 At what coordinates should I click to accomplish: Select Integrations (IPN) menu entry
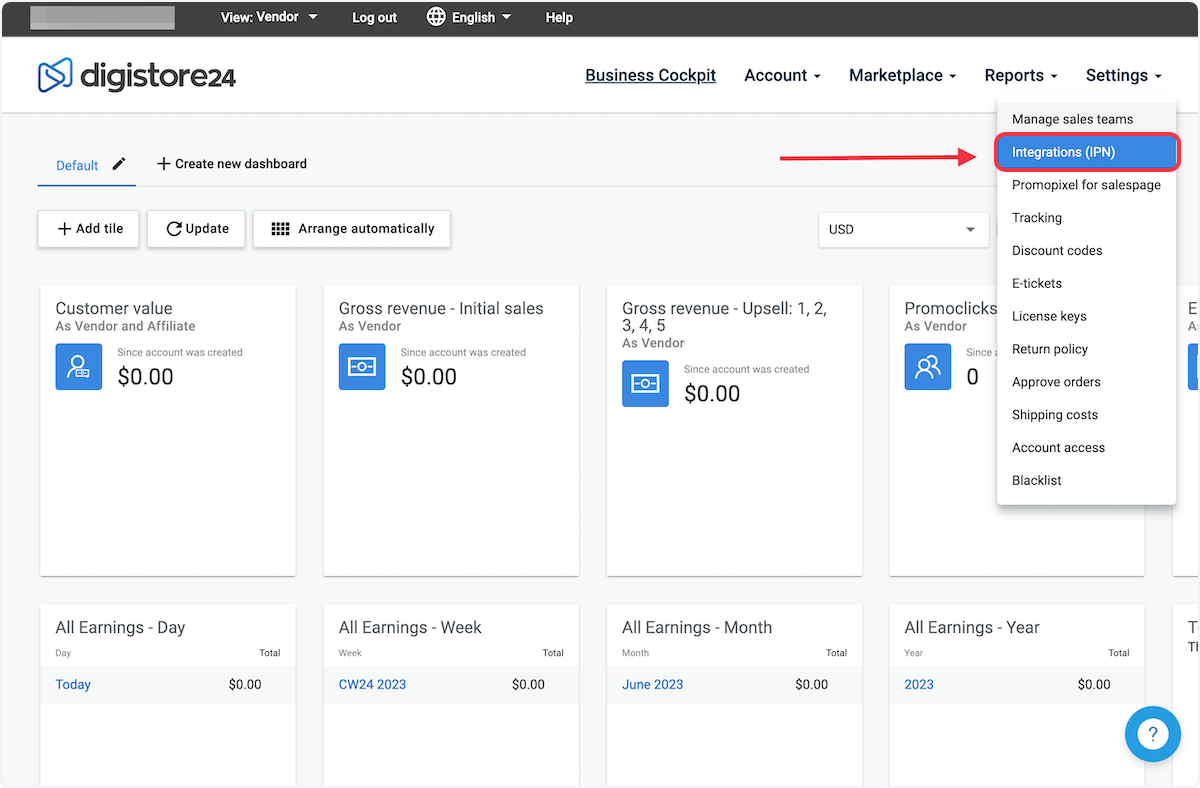click(1087, 152)
